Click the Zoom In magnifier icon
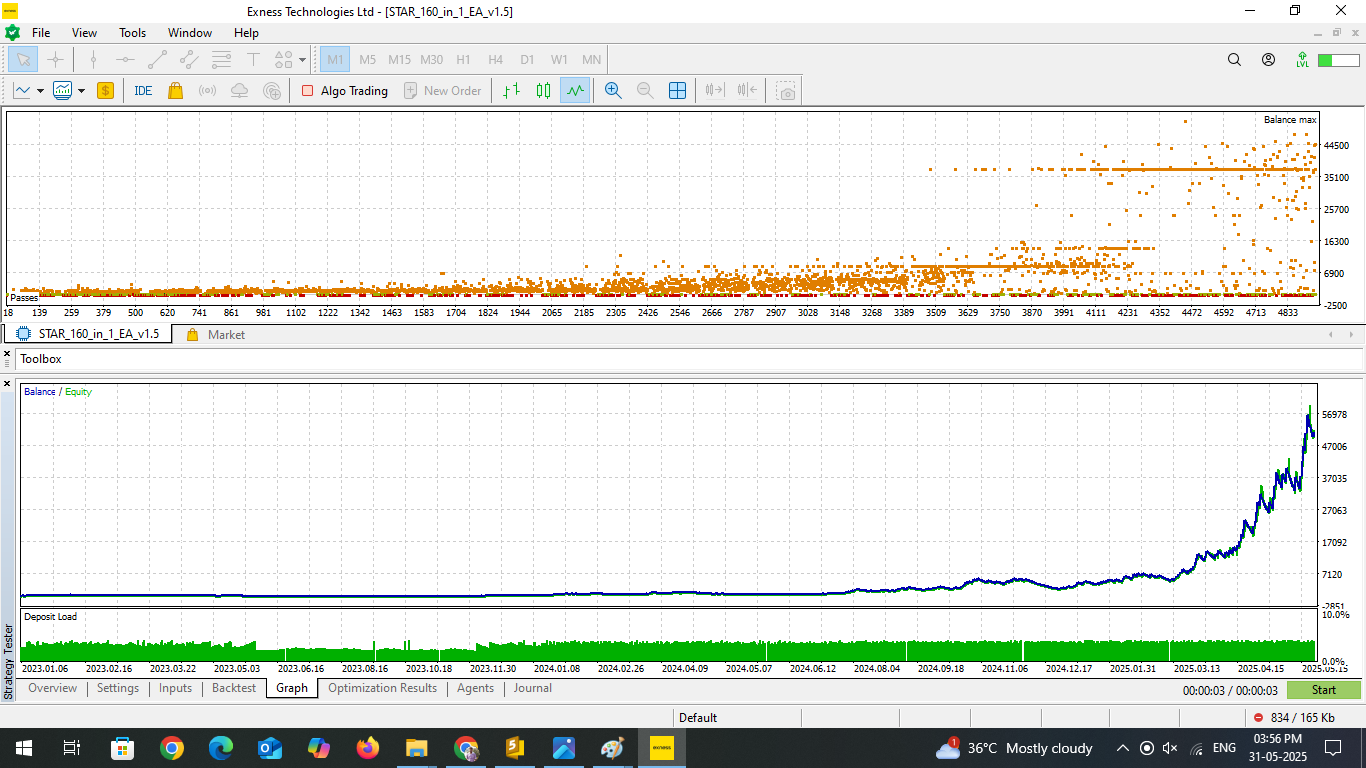The image size is (1366, 768). click(x=613, y=91)
